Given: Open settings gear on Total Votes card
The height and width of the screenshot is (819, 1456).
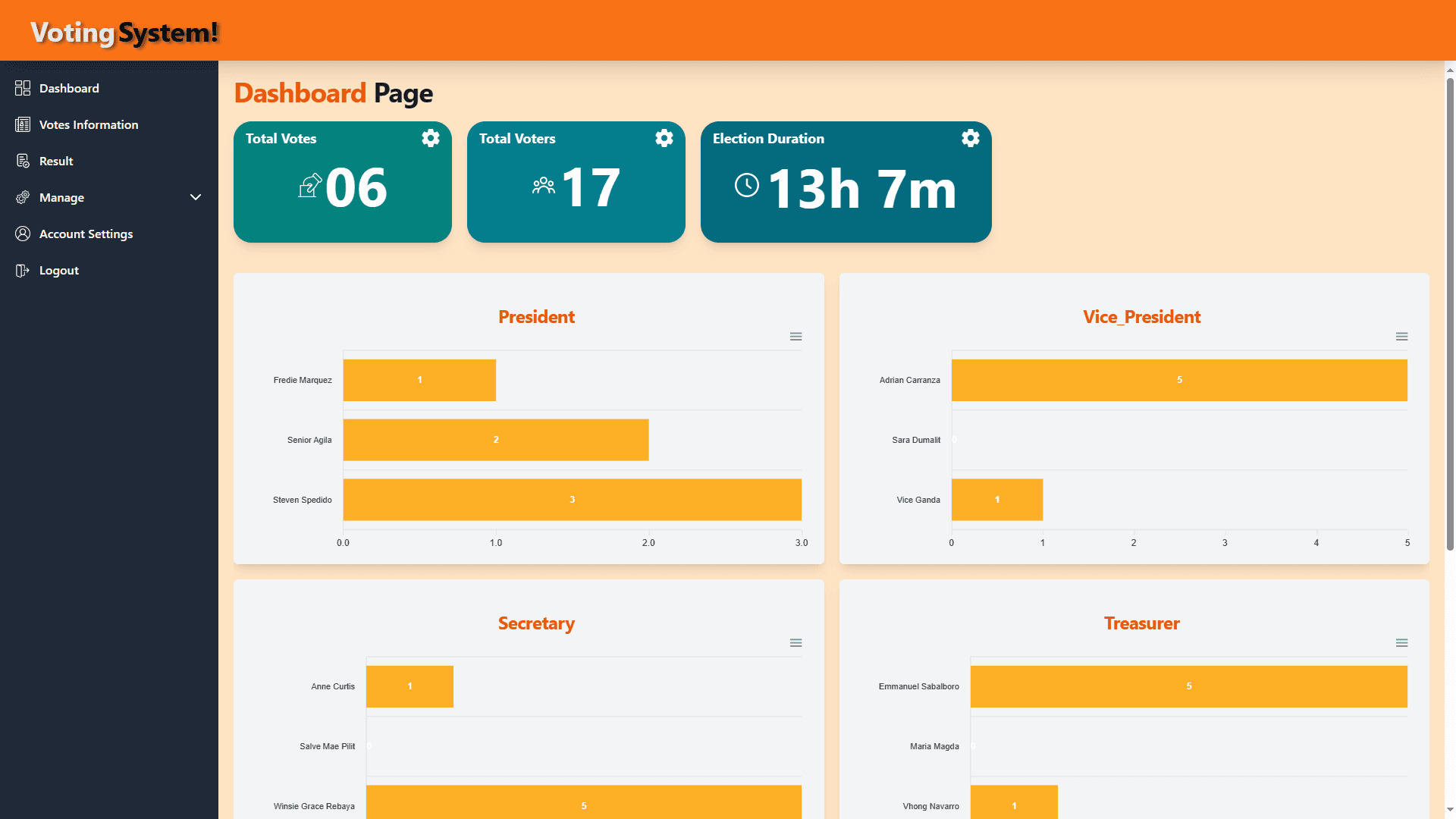Looking at the screenshot, I should click(431, 138).
